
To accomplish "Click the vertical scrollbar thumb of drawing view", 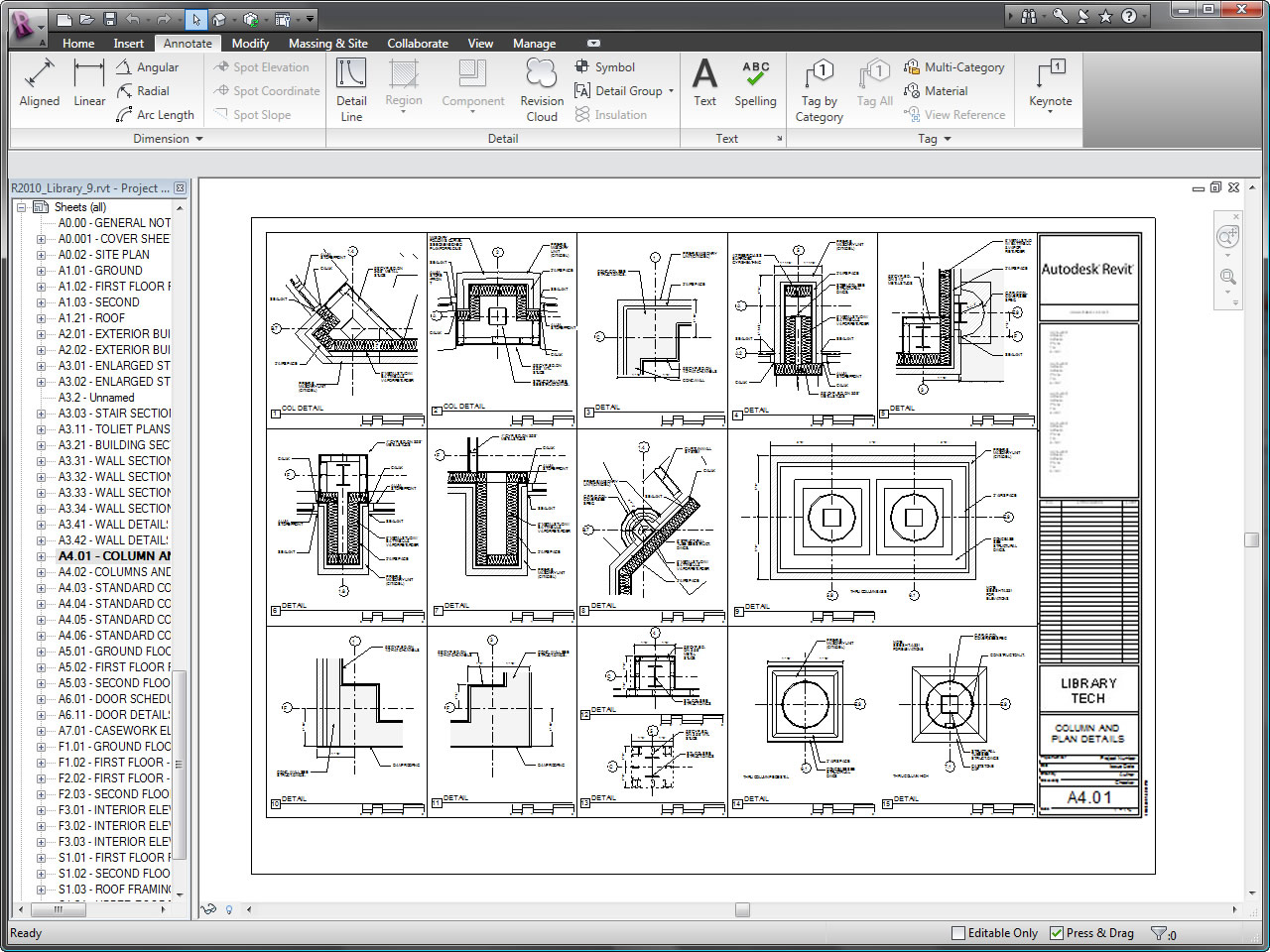I will pos(1251,539).
